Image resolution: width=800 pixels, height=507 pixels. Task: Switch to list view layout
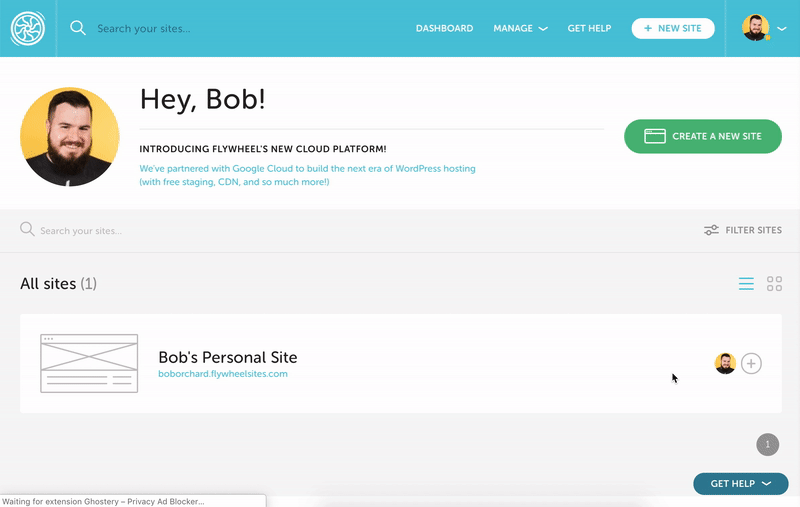pyautogui.click(x=746, y=284)
